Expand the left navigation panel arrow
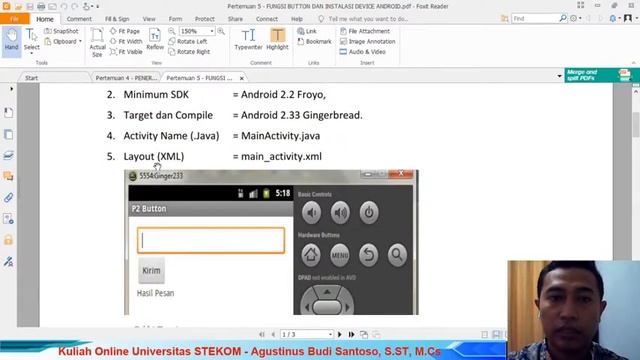Viewport: 640px width, 360px height. click(11, 89)
